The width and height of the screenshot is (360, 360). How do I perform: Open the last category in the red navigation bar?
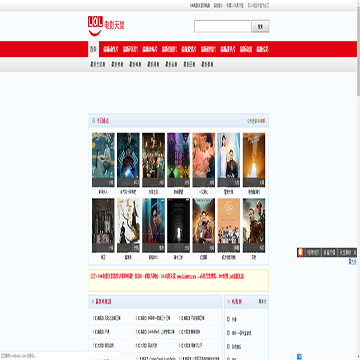[x=263, y=49]
